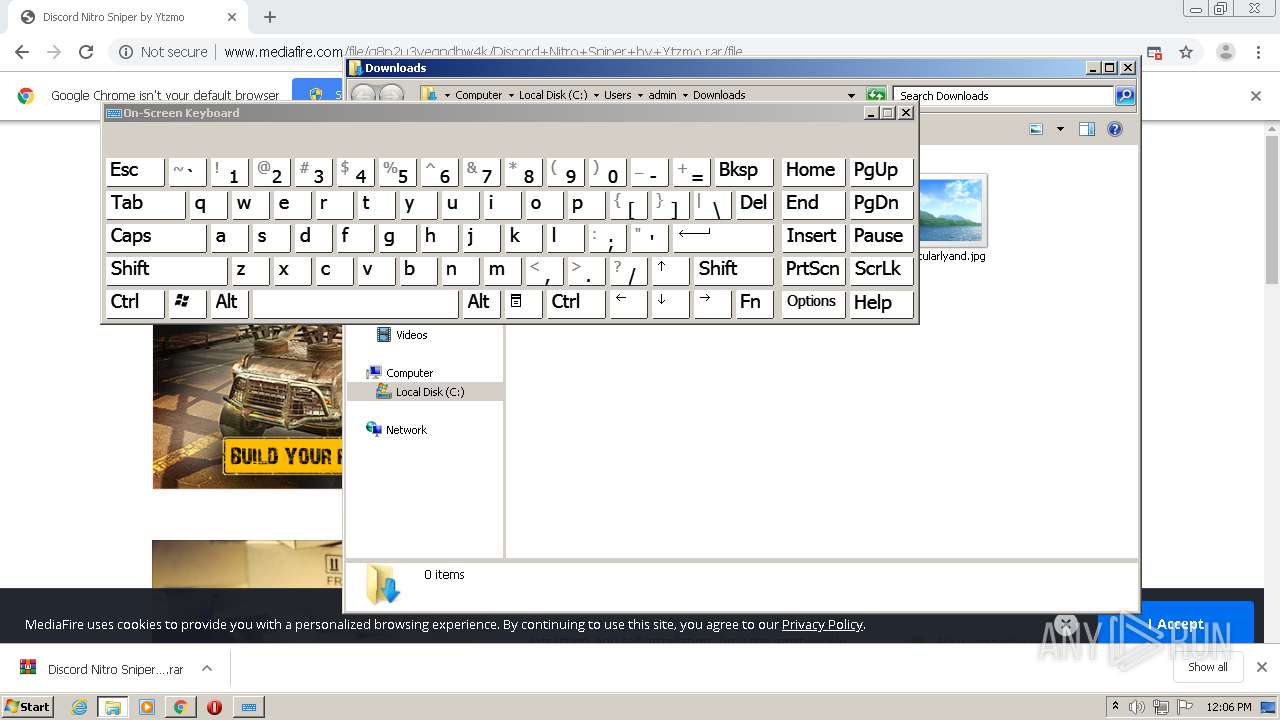Open Chrome profile avatar
Viewport: 1280px width, 720px height.
1225,52
